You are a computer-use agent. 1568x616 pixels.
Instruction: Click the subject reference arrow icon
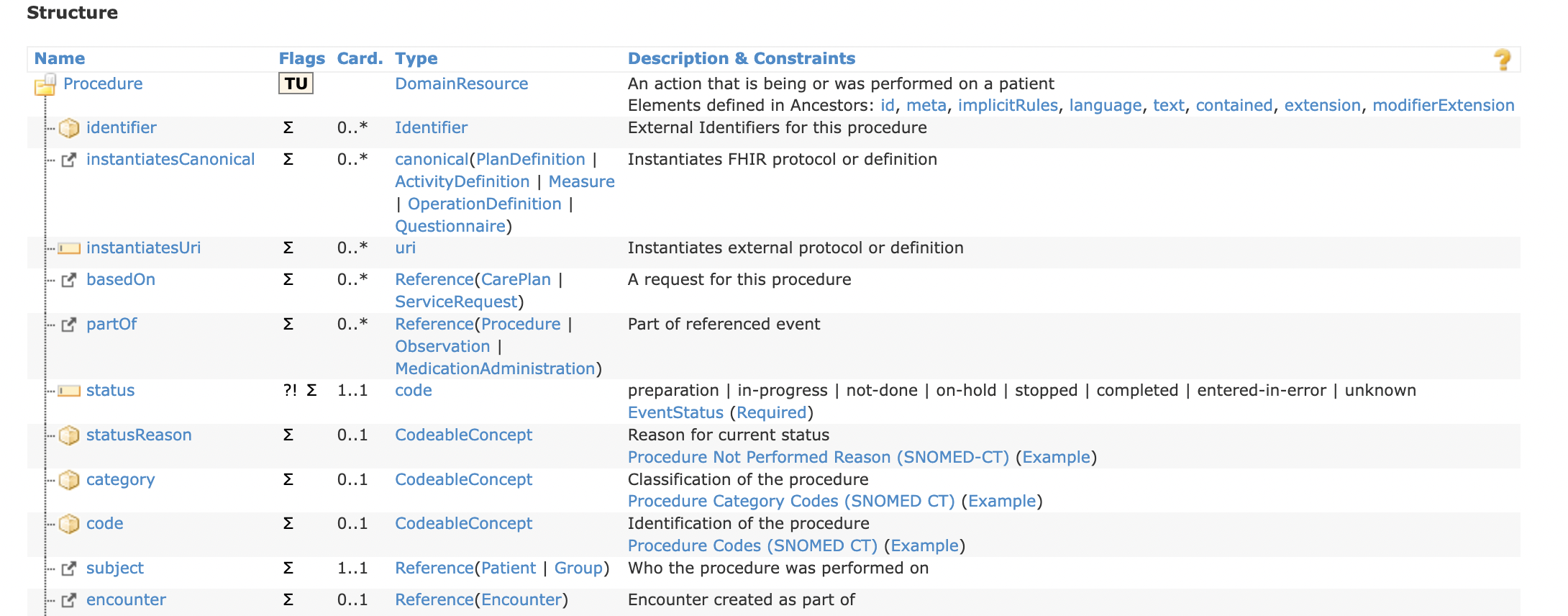tap(69, 569)
